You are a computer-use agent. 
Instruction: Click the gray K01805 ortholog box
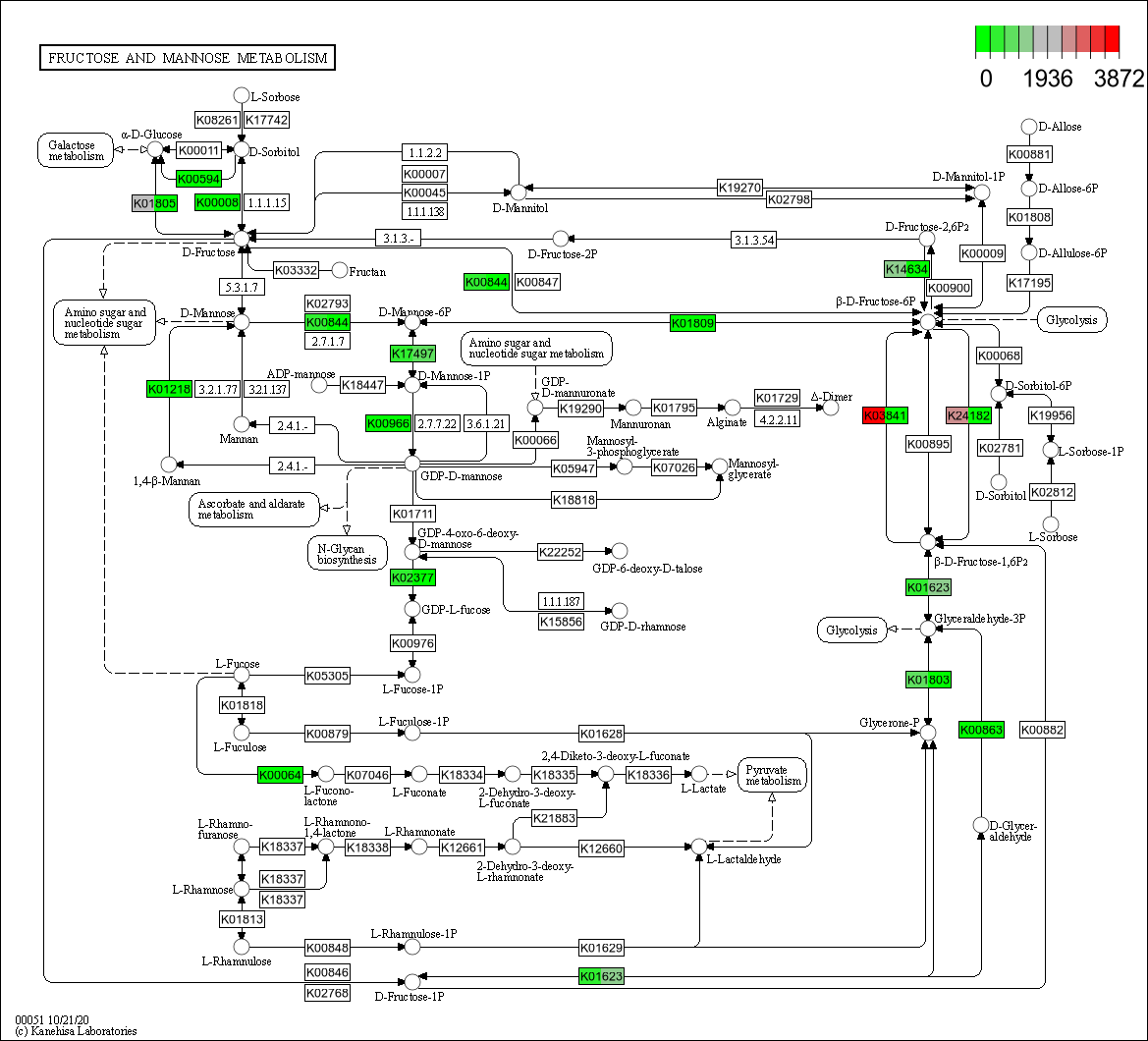point(154,203)
